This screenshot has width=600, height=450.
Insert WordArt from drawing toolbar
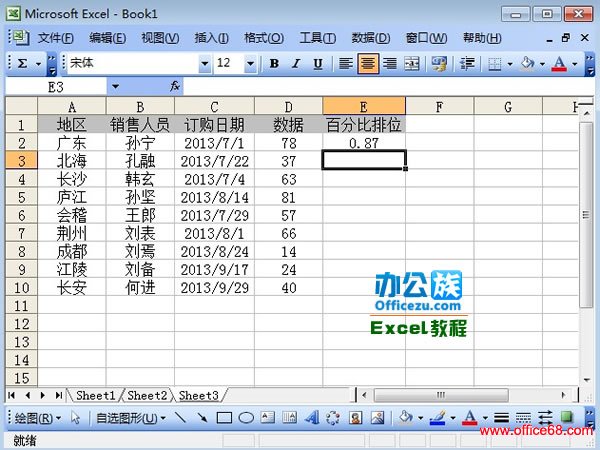[312, 417]
